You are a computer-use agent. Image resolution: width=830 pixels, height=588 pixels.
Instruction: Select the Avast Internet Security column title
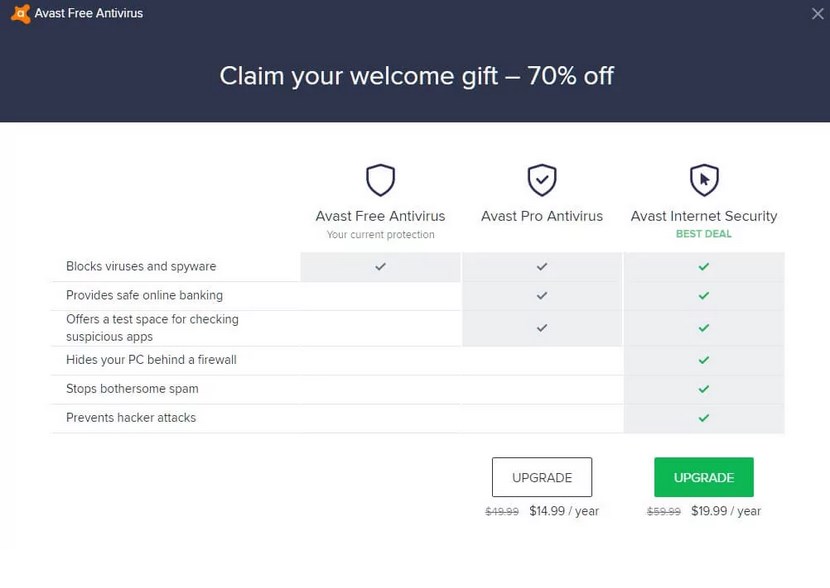(704, 216)
